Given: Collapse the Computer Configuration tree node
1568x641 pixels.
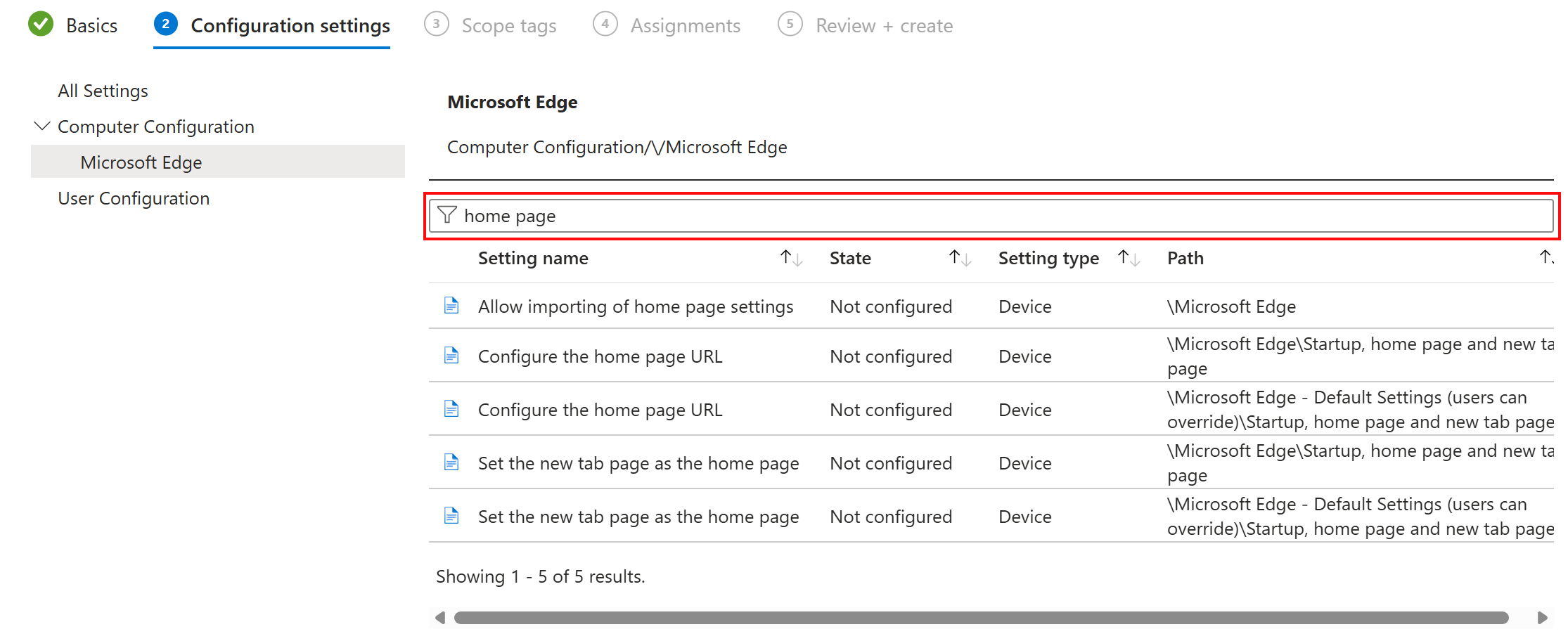Looking at the screenshot, I should pos(42,126).
